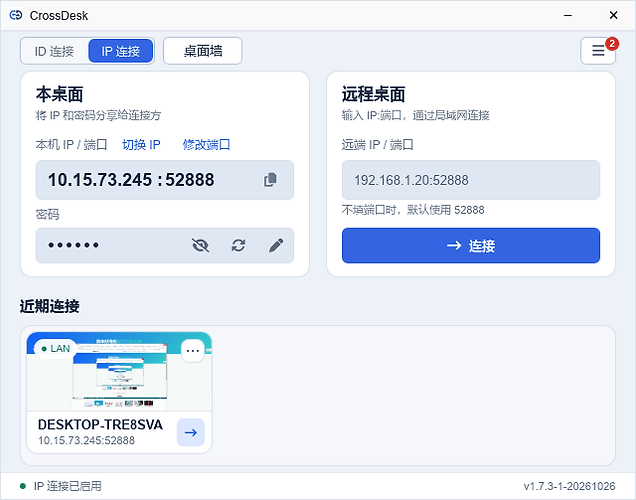
Task: Minimize the CrossDesk window
Action: pyautogui.click(x=568, y=15)
